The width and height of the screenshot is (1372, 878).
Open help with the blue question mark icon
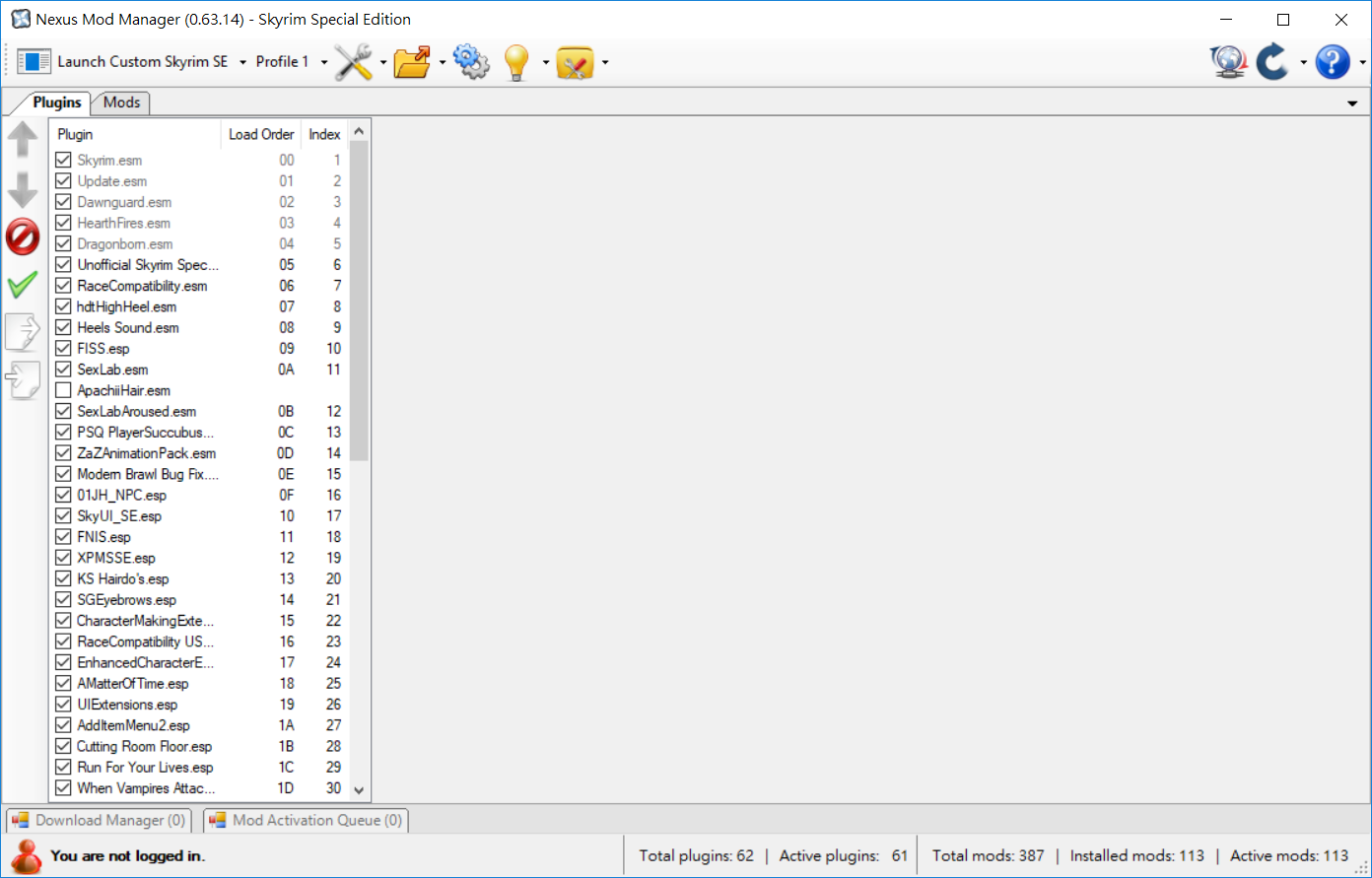(x=1333, y=62)
